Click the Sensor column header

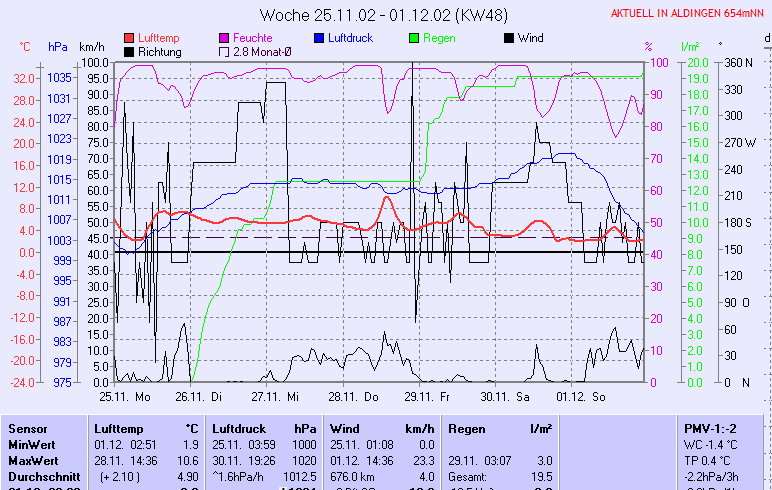coord(27,428)
